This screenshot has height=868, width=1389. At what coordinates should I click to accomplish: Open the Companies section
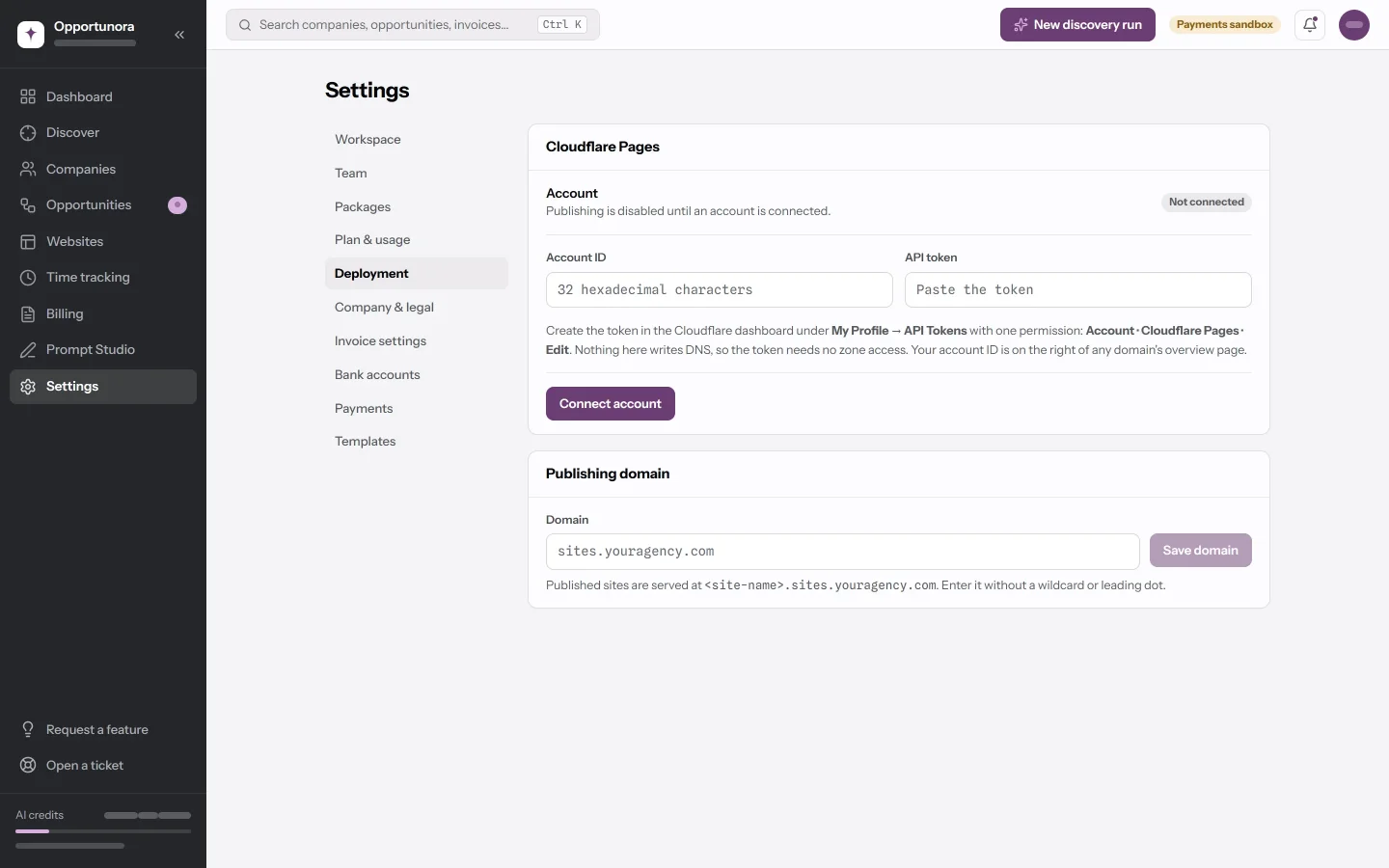pyautogui.click(x=103, y=169)
